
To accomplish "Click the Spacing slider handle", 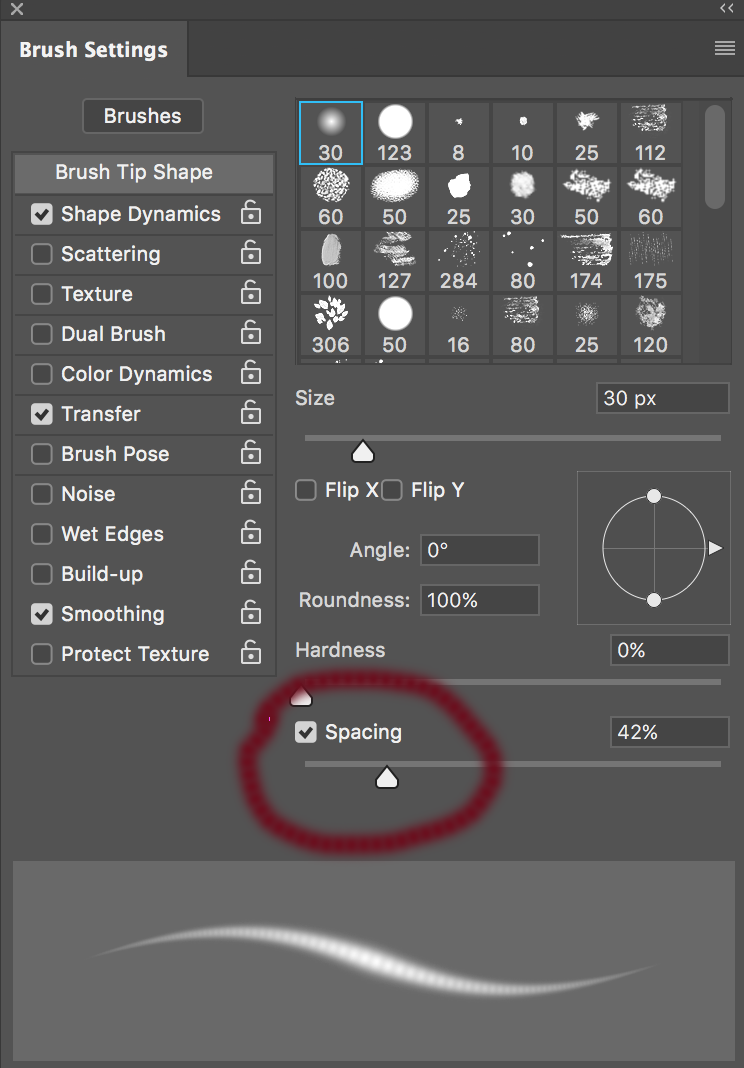I will pos(386,777).
